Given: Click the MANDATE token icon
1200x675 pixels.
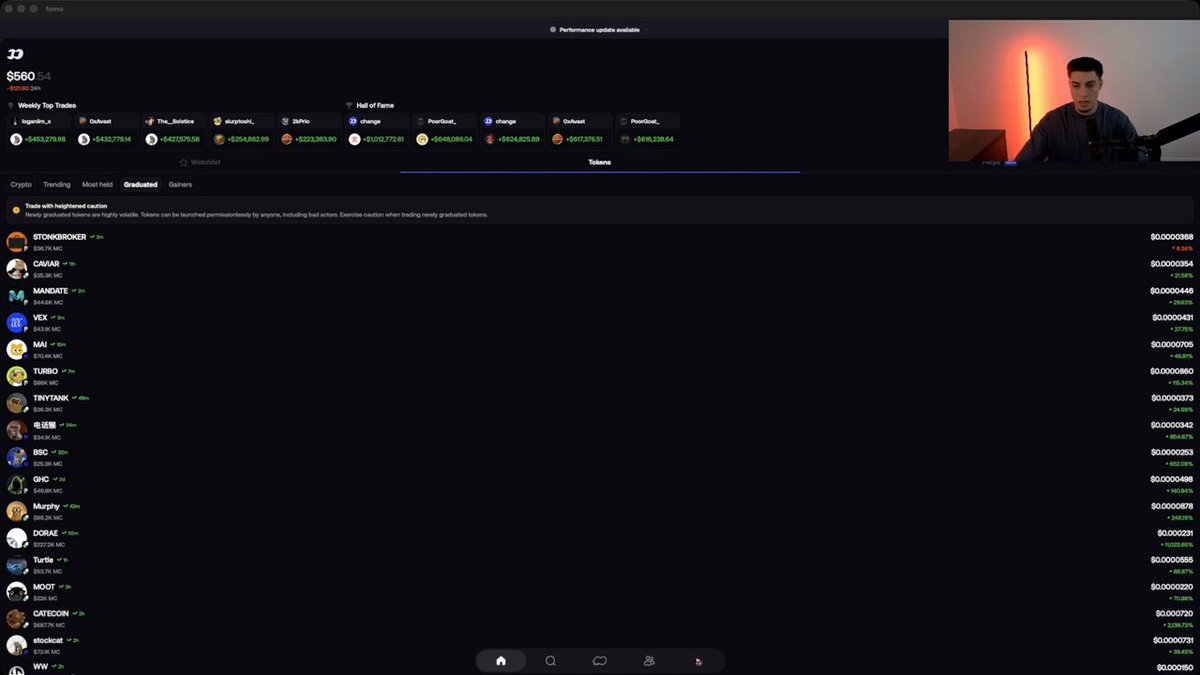Looking at the screenshot, I should (x=16, y=296).
